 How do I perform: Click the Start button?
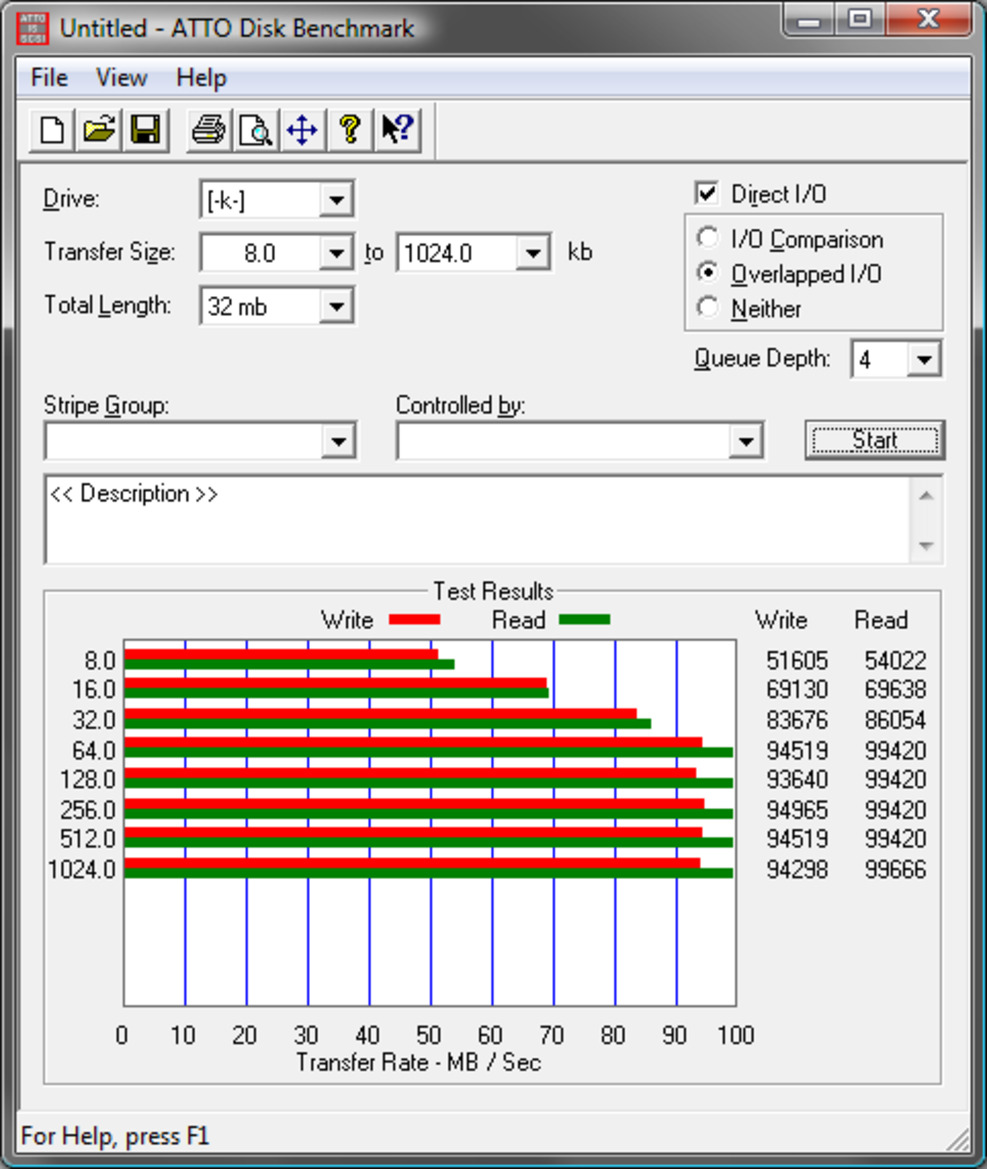tap(875, 440)
